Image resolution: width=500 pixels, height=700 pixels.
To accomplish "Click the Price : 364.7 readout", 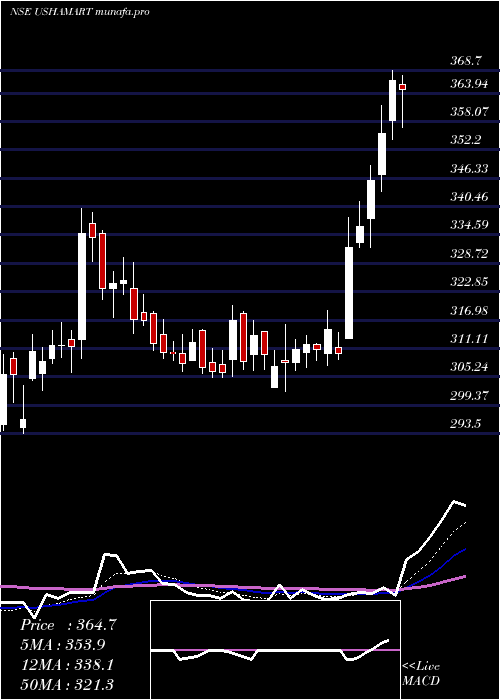I will tap(68, 625).
